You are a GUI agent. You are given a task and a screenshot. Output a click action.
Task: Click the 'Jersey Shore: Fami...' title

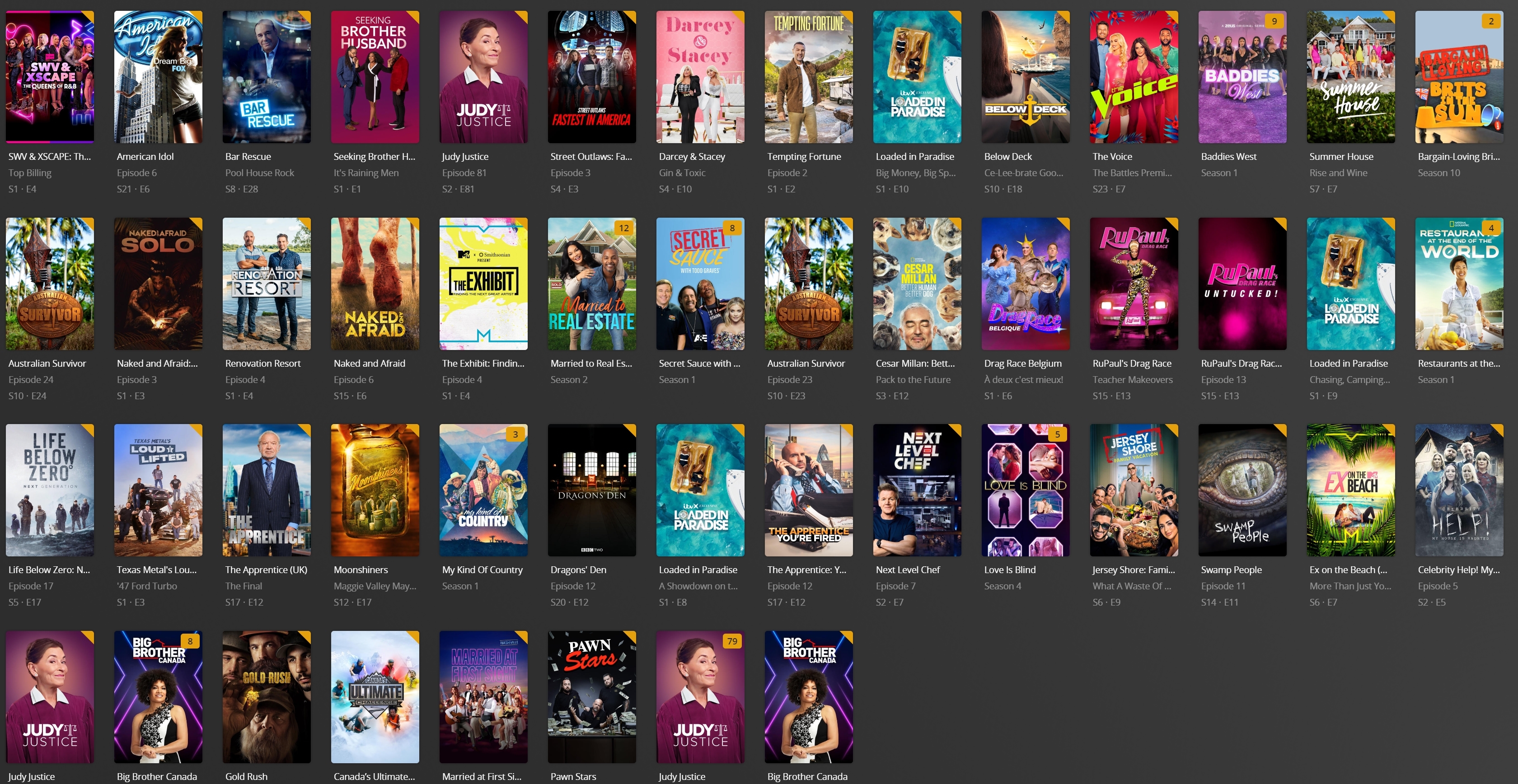click(x=1133, y=570)
